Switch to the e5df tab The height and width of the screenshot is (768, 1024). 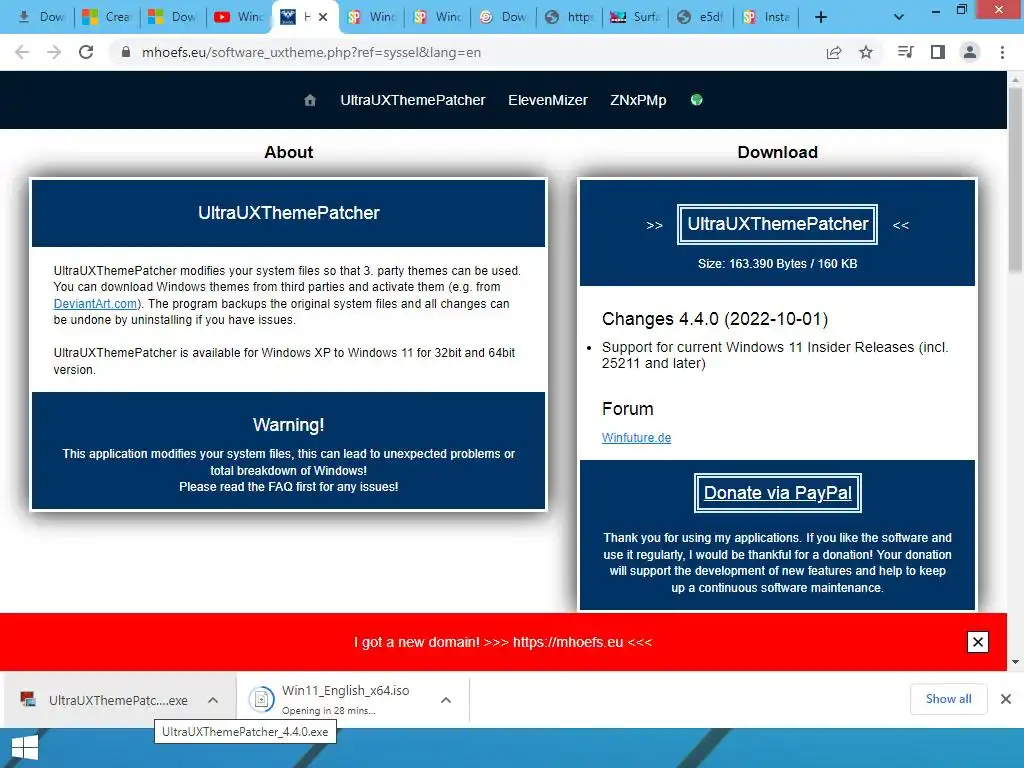tap(701, 17)
